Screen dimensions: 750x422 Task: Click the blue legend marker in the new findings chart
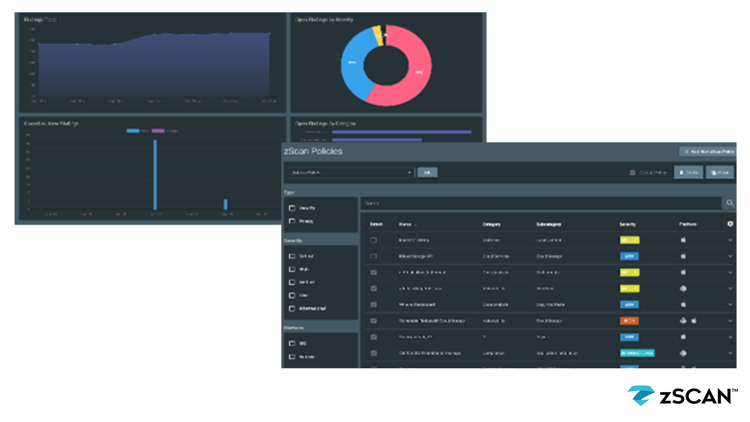tap(132, 131)
